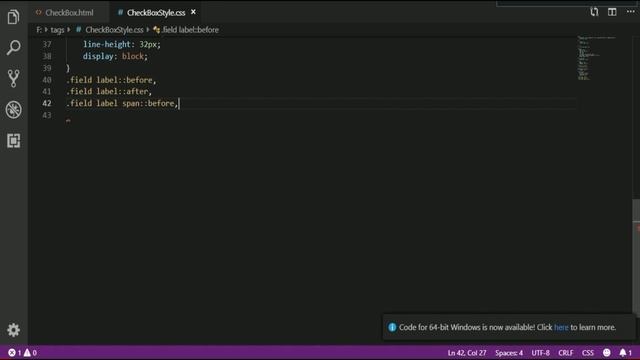Viewport: 640px width, 360px height.
Task: Click line number 42 in gutter
Action: click(x=47, y=103)
